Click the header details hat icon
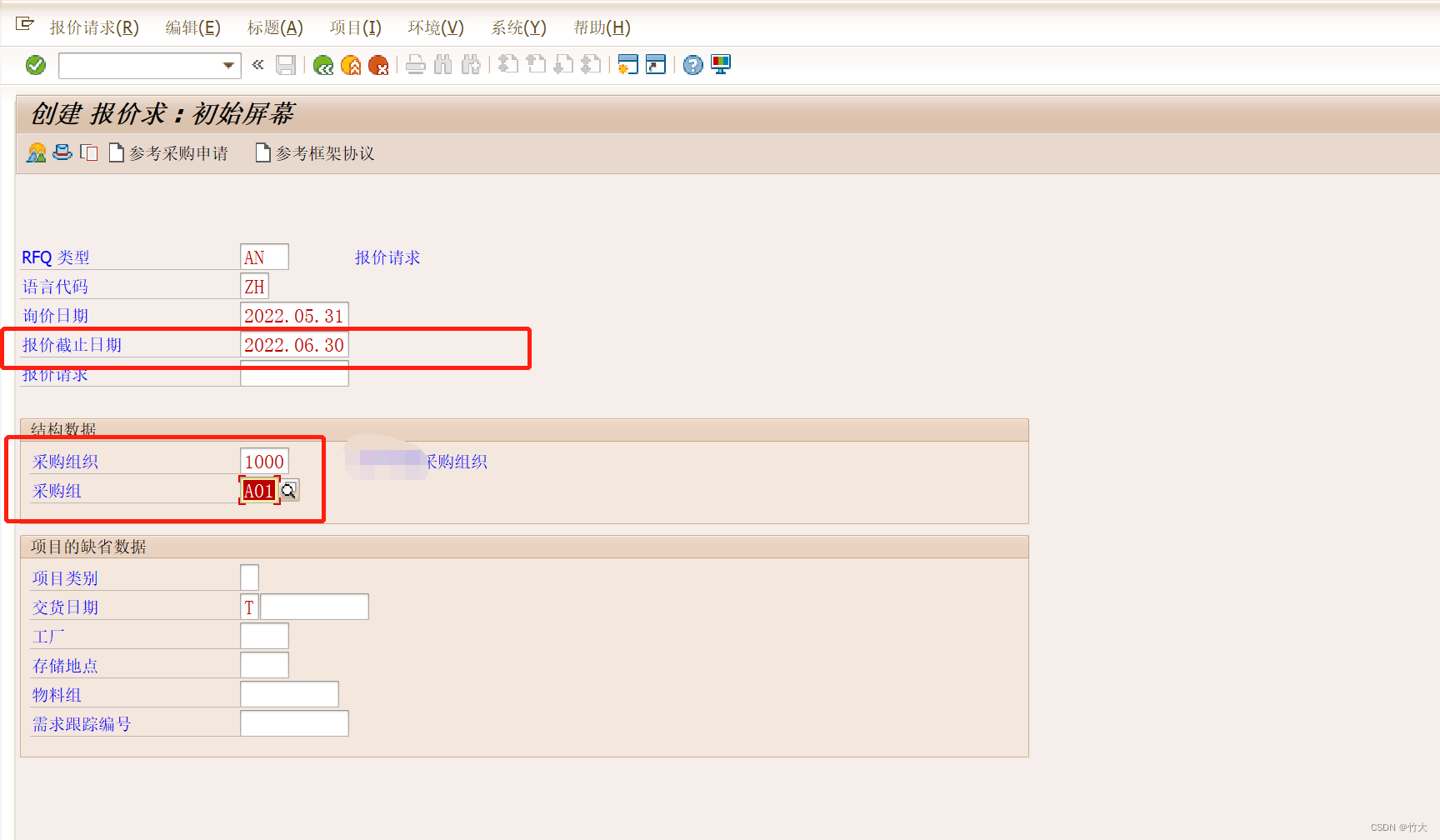Viewport: 1440px width, 840px height. click(x=62, y=152)
